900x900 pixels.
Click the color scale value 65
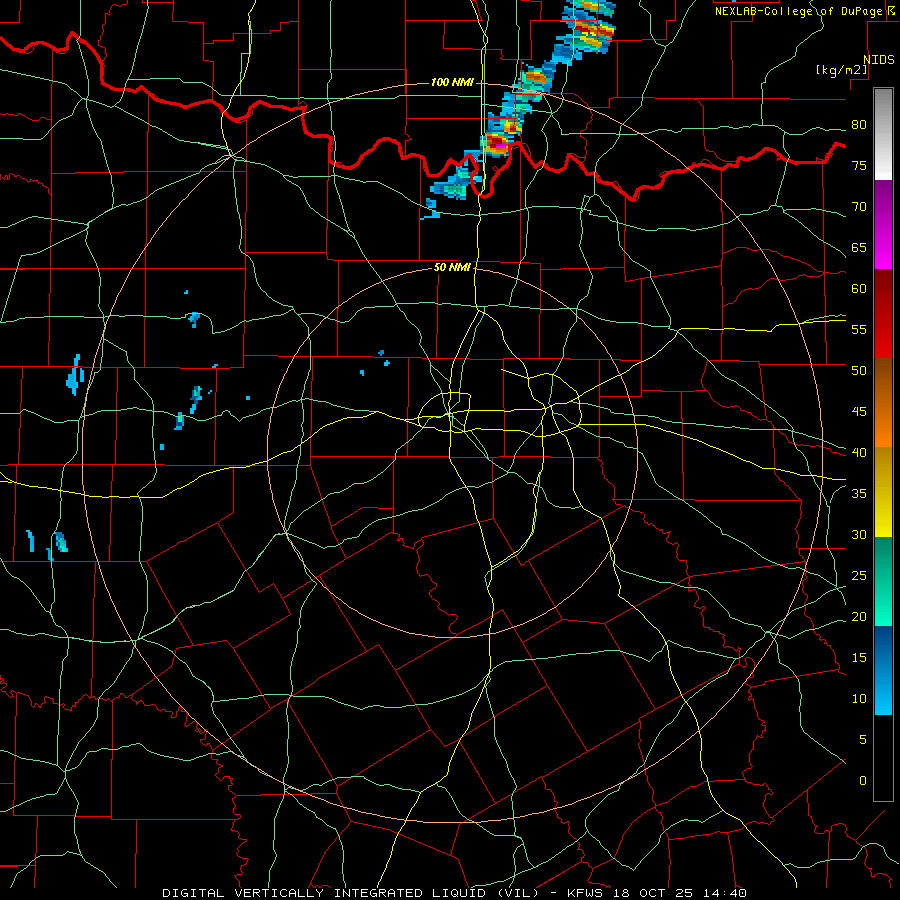[x=859, y=247]
